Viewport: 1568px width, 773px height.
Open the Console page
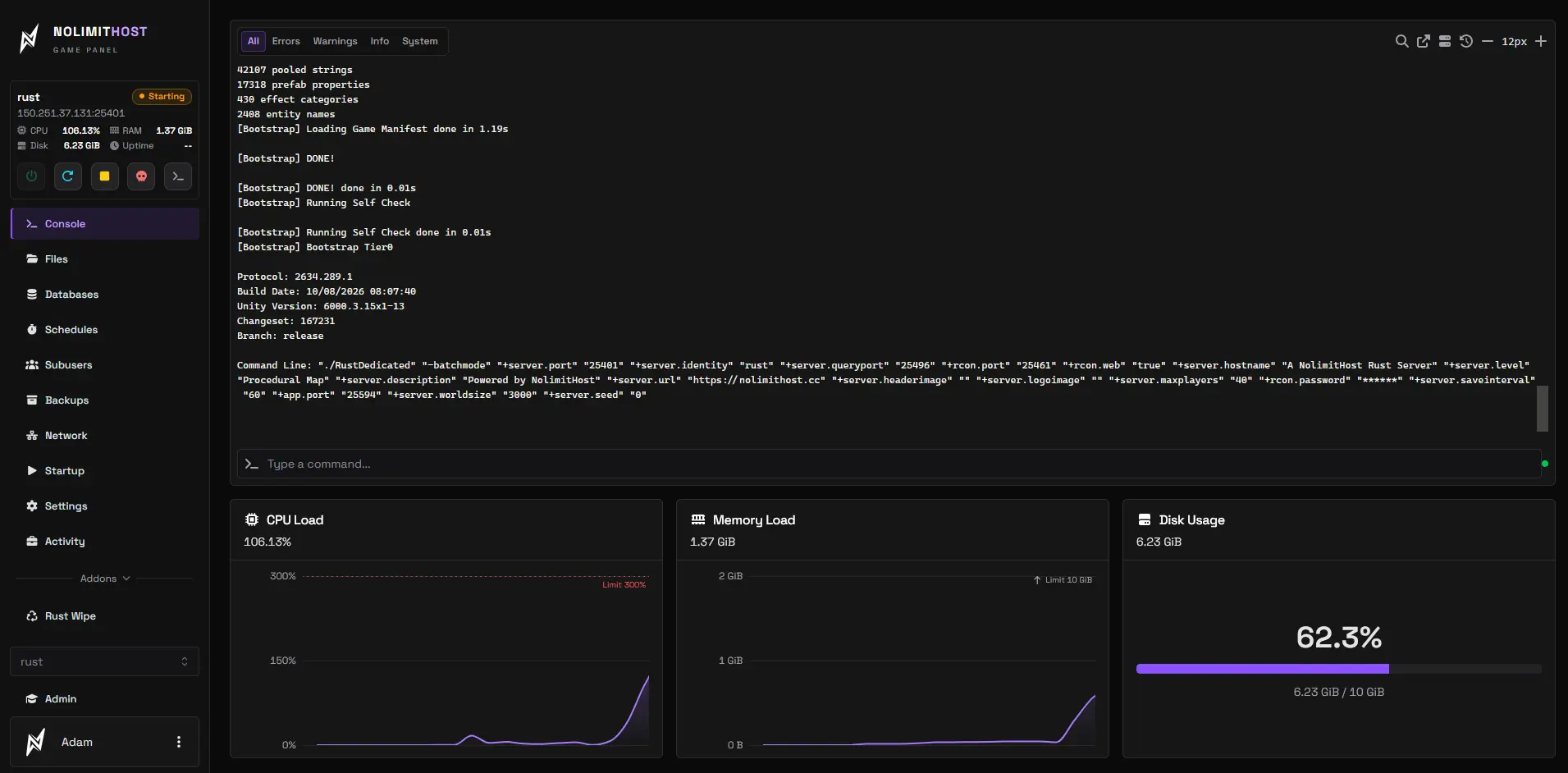[105, 224]
